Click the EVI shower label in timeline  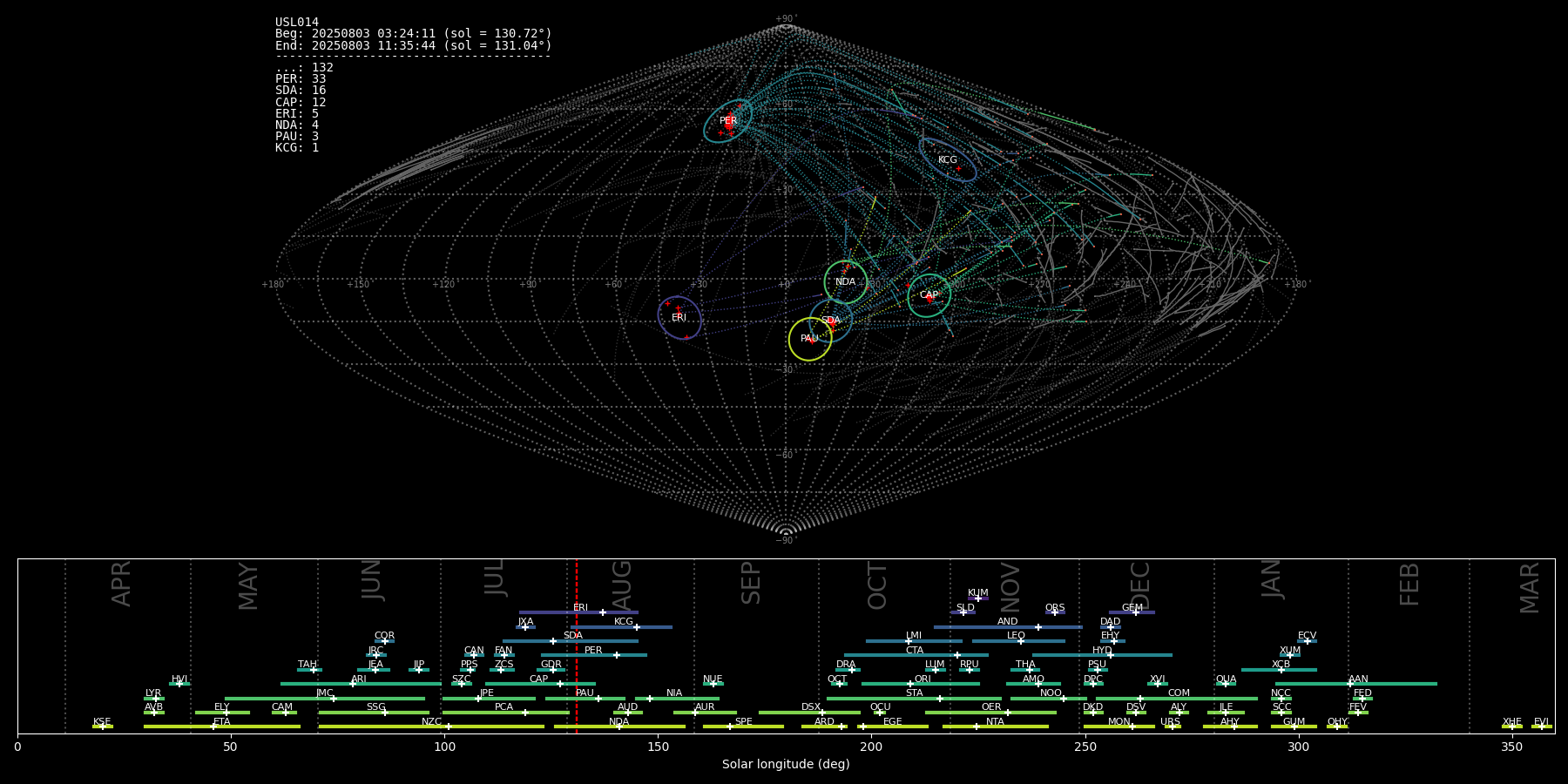[x=1541, y=722]
